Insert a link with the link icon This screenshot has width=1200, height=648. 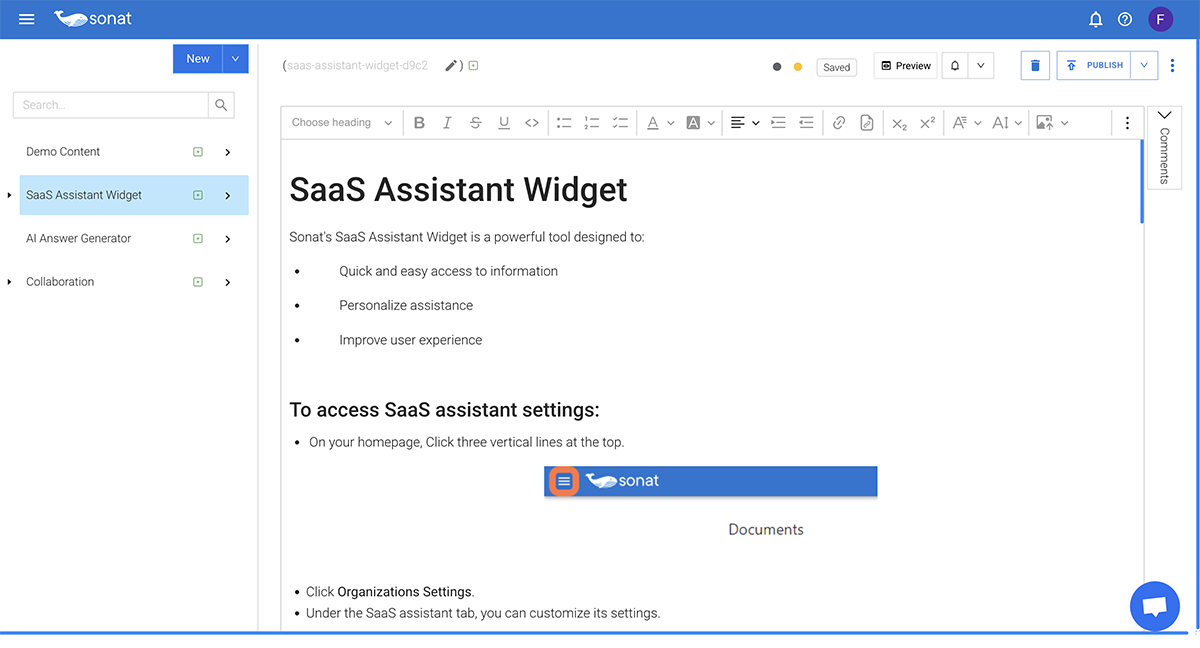pyautogui.click(x=839, y=123)
